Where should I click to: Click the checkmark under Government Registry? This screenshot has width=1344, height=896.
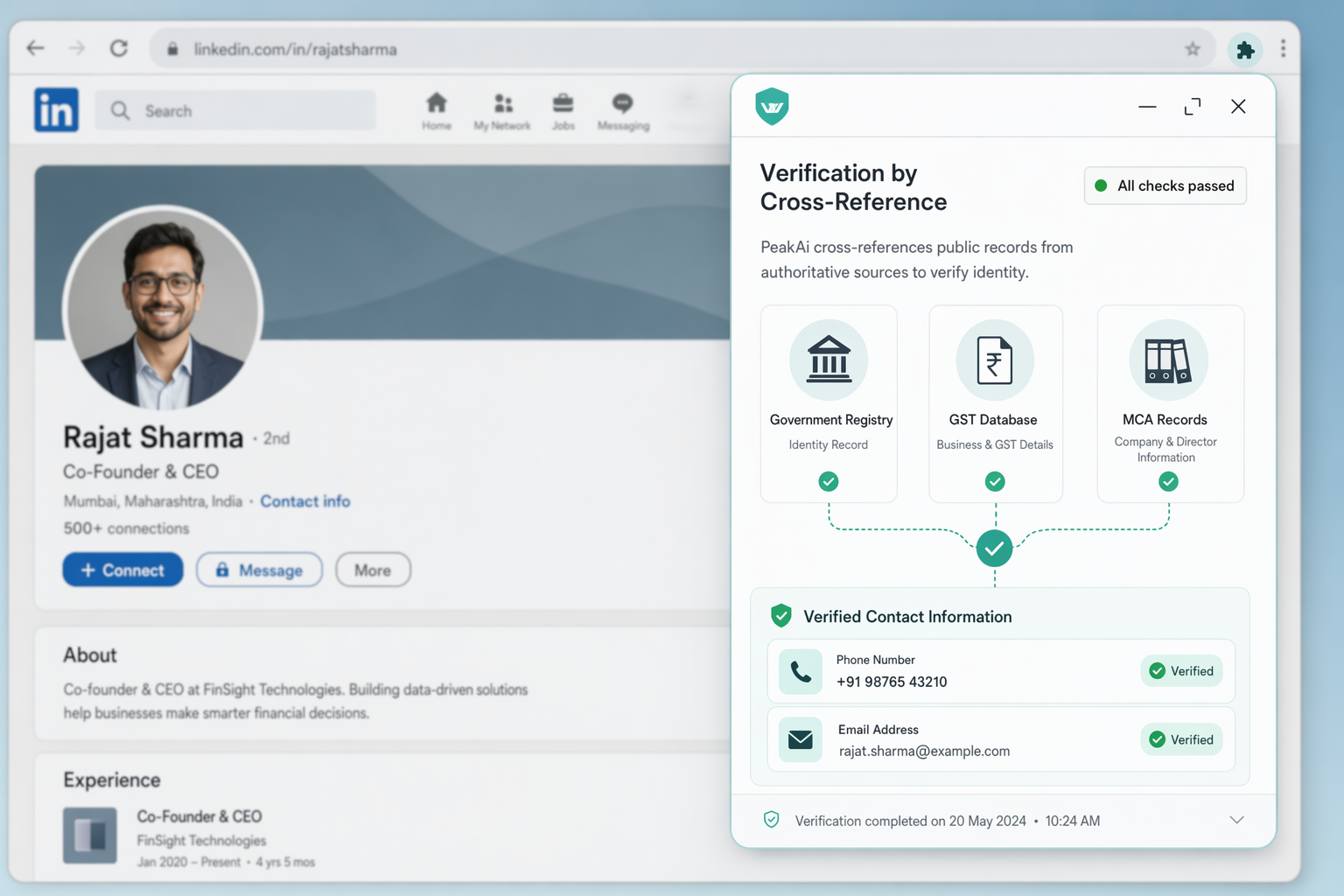tap(829, 481)
